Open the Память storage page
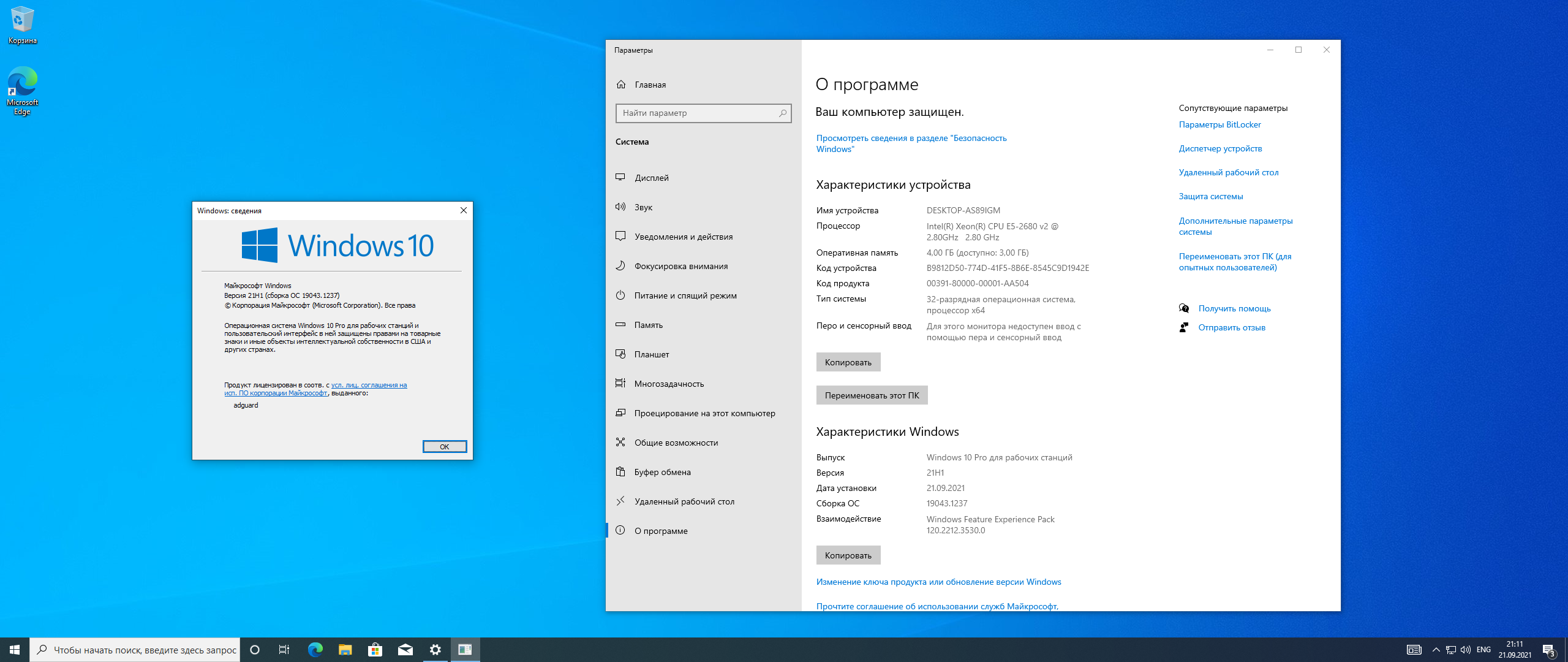This screenshot has height=662, width=1568. [703, 325]
